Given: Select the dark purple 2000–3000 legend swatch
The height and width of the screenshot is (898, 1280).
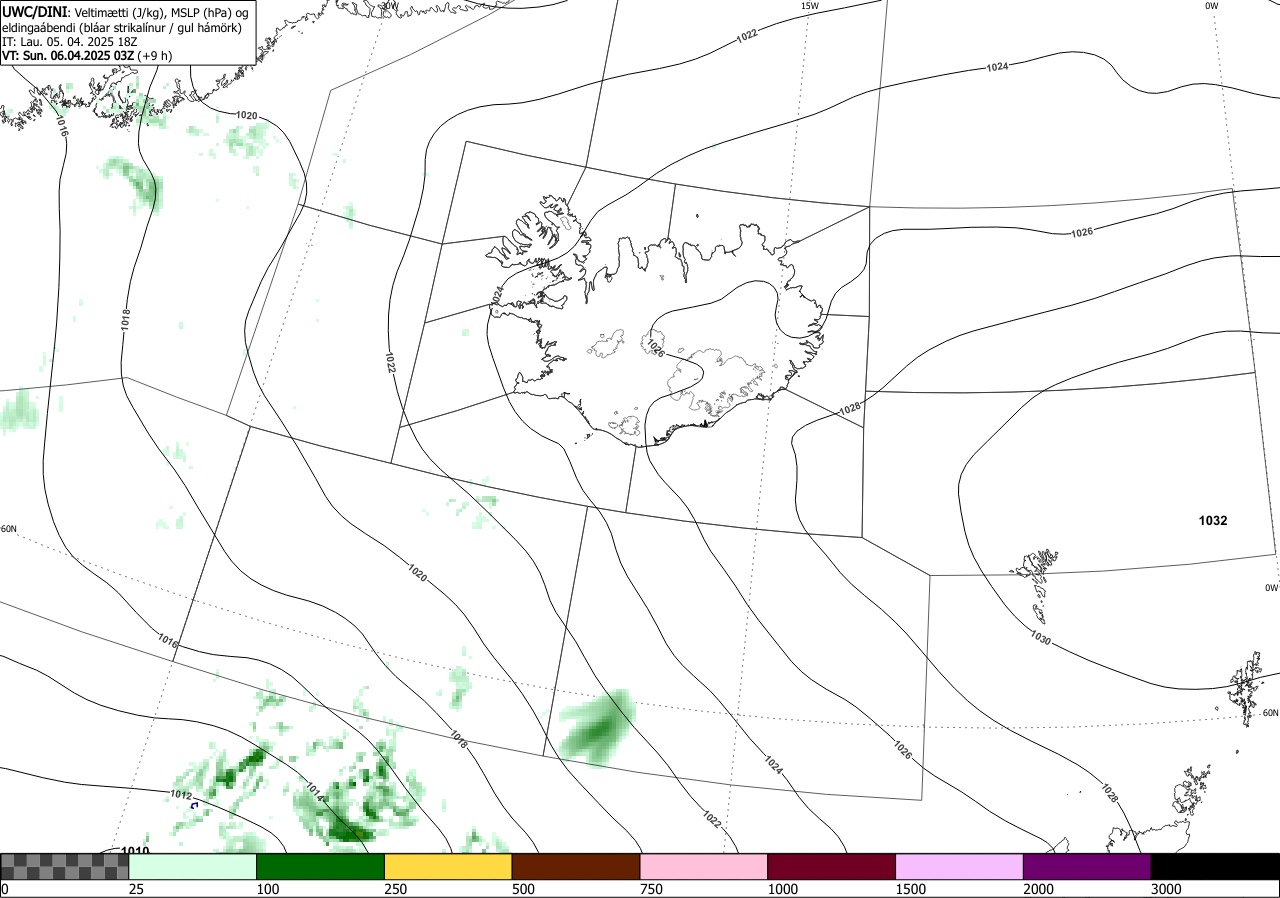Looking at the screenshot, I should 1088,866.
